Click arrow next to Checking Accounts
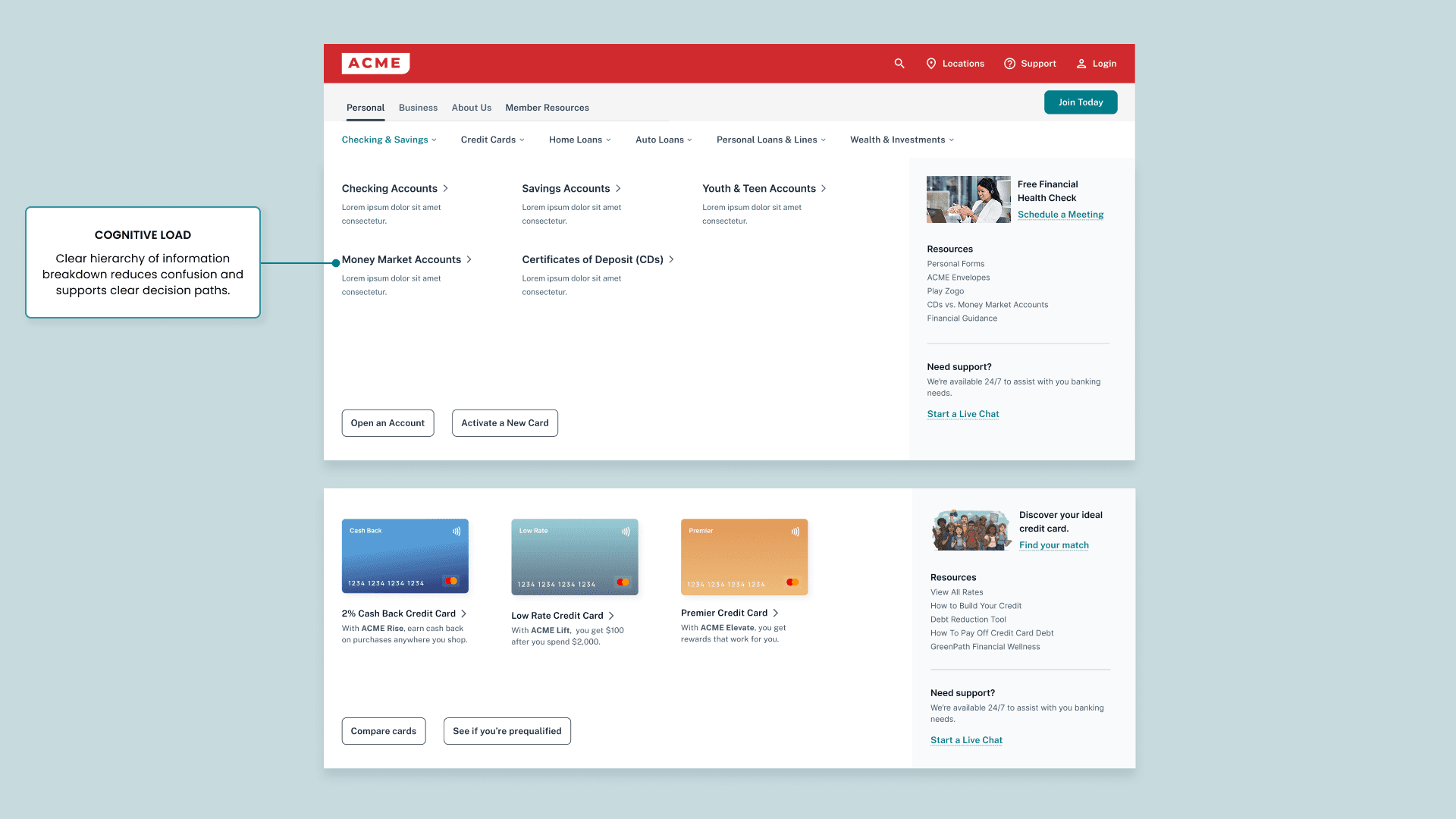 click(x=446, y=188)
